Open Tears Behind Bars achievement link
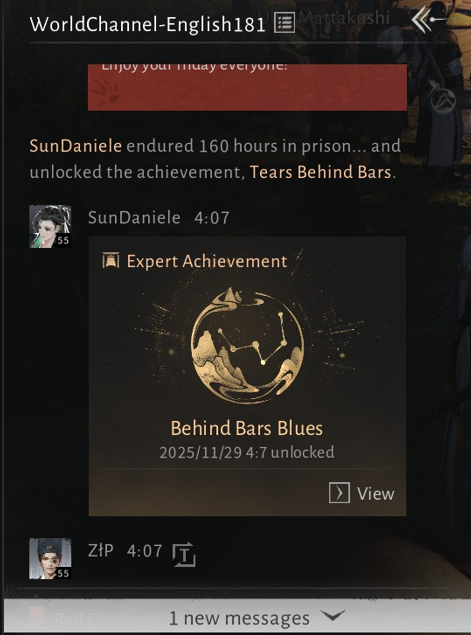 (320, 172)
